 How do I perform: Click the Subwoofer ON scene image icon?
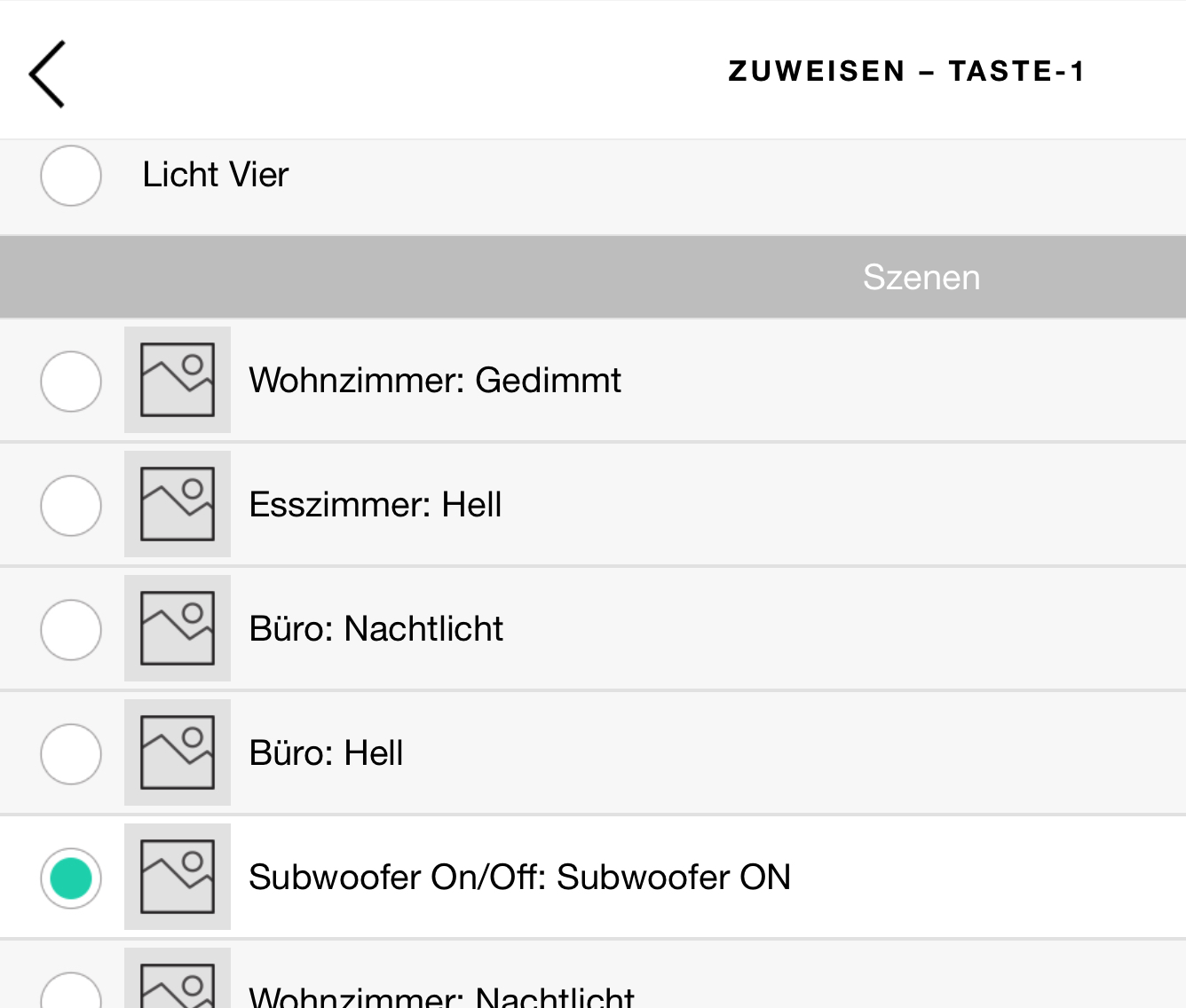pyautogui.click(x=178, y=877)
